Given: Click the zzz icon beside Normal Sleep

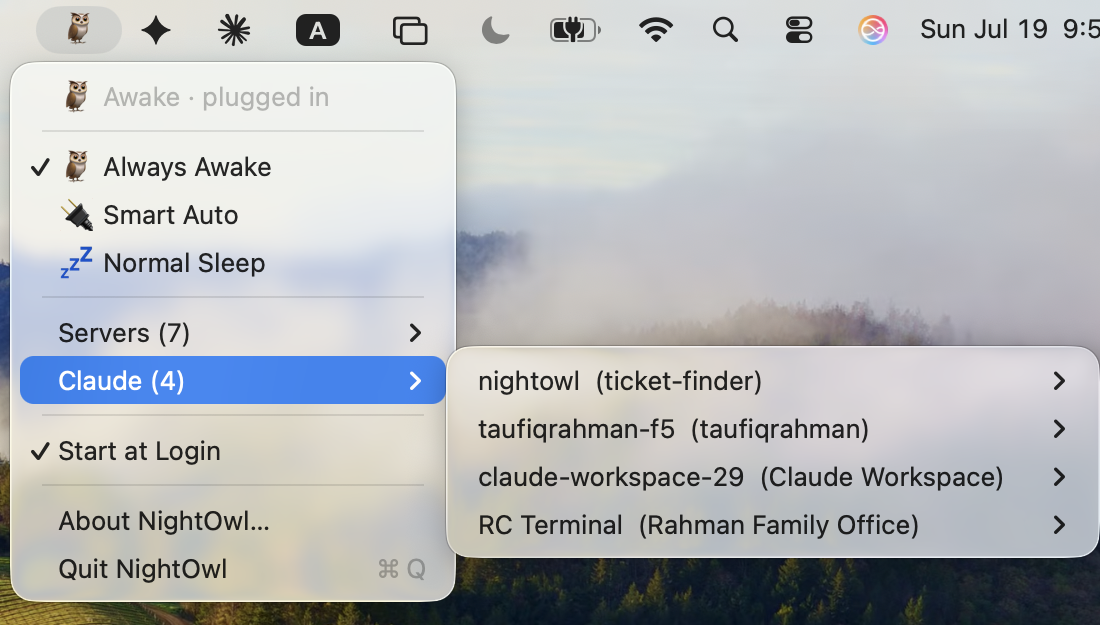Looking at the screenshot, I should 76,262.
